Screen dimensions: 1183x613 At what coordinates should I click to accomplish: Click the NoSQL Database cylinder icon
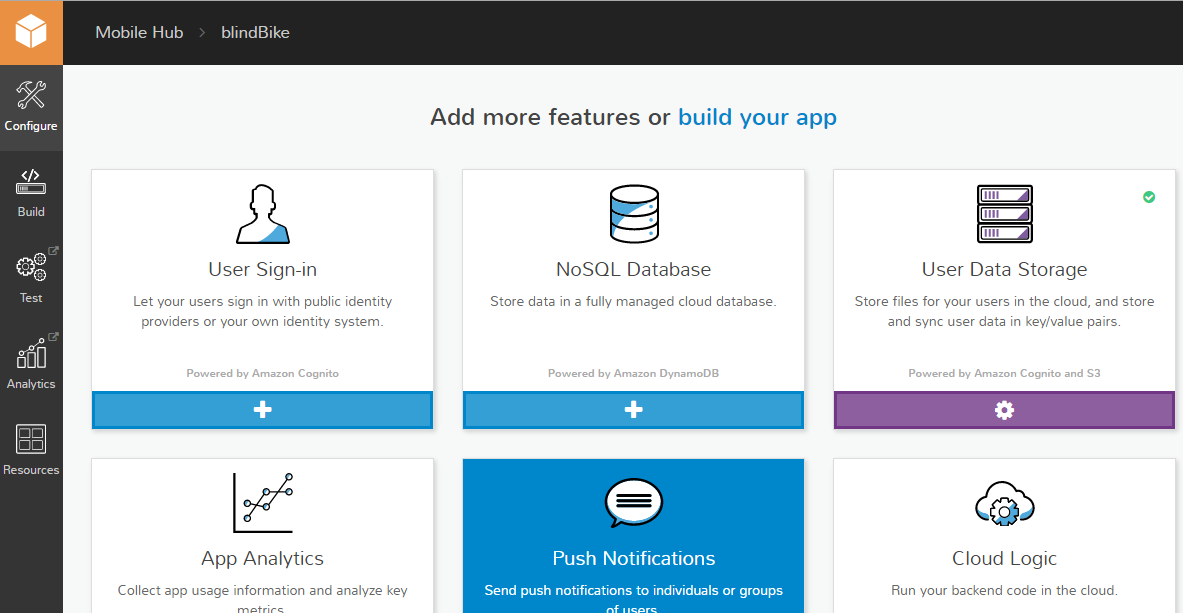(x=633, y=214)
